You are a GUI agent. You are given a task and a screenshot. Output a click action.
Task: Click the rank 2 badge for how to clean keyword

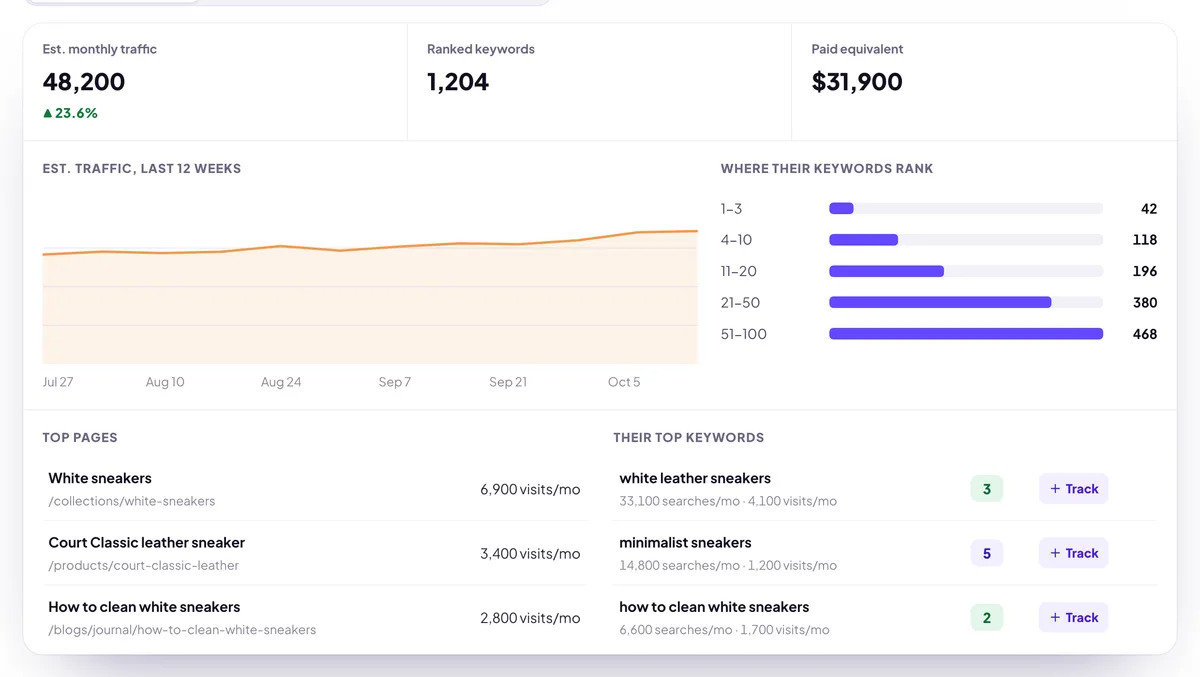[x=987, y=617]
